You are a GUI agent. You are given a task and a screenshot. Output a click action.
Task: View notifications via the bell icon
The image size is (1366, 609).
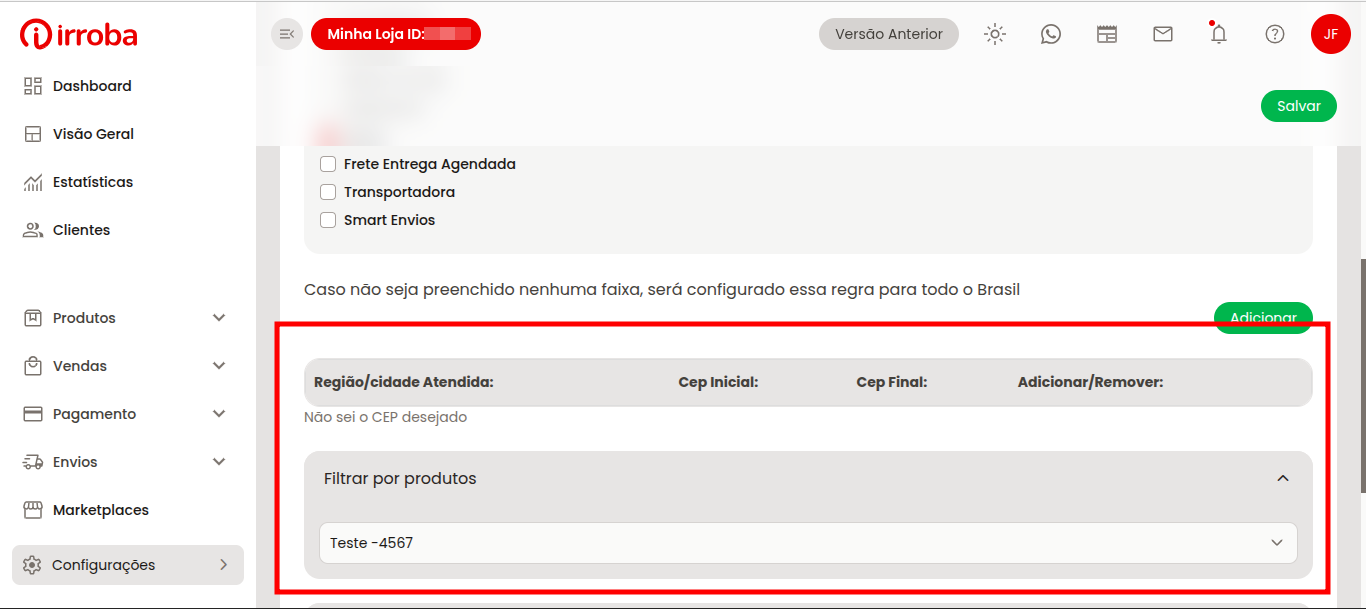(x=1218, y=34)
